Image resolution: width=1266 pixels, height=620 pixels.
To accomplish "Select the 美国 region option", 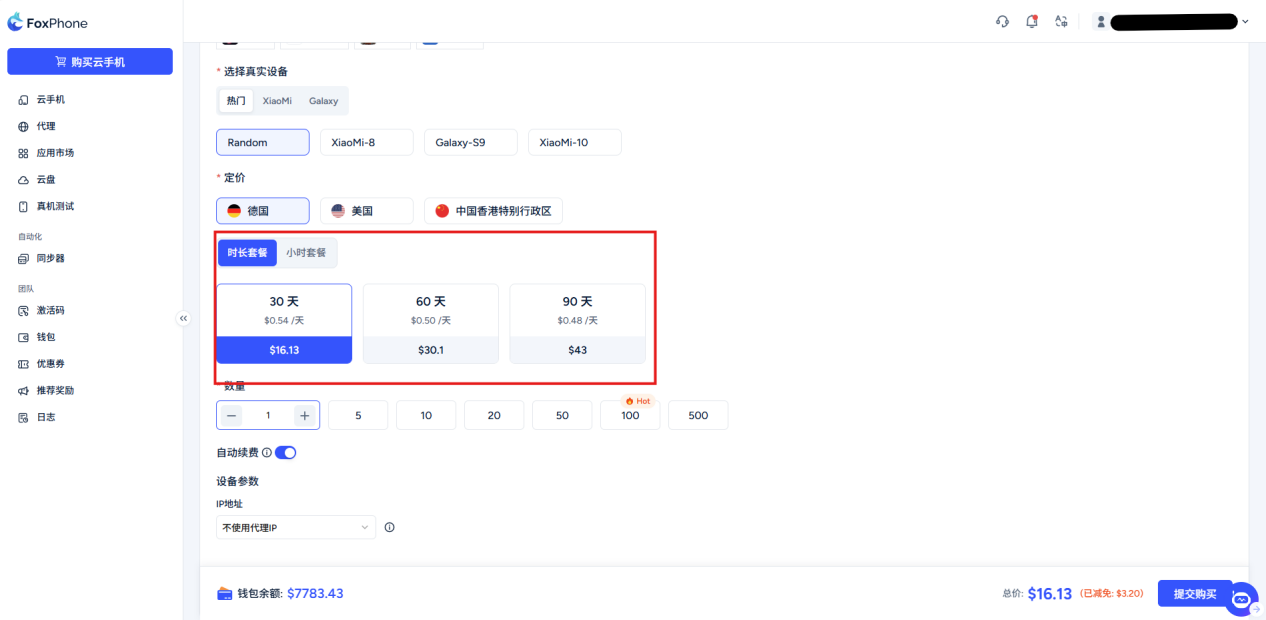I will pyautogui.click(x=366, y=211).
